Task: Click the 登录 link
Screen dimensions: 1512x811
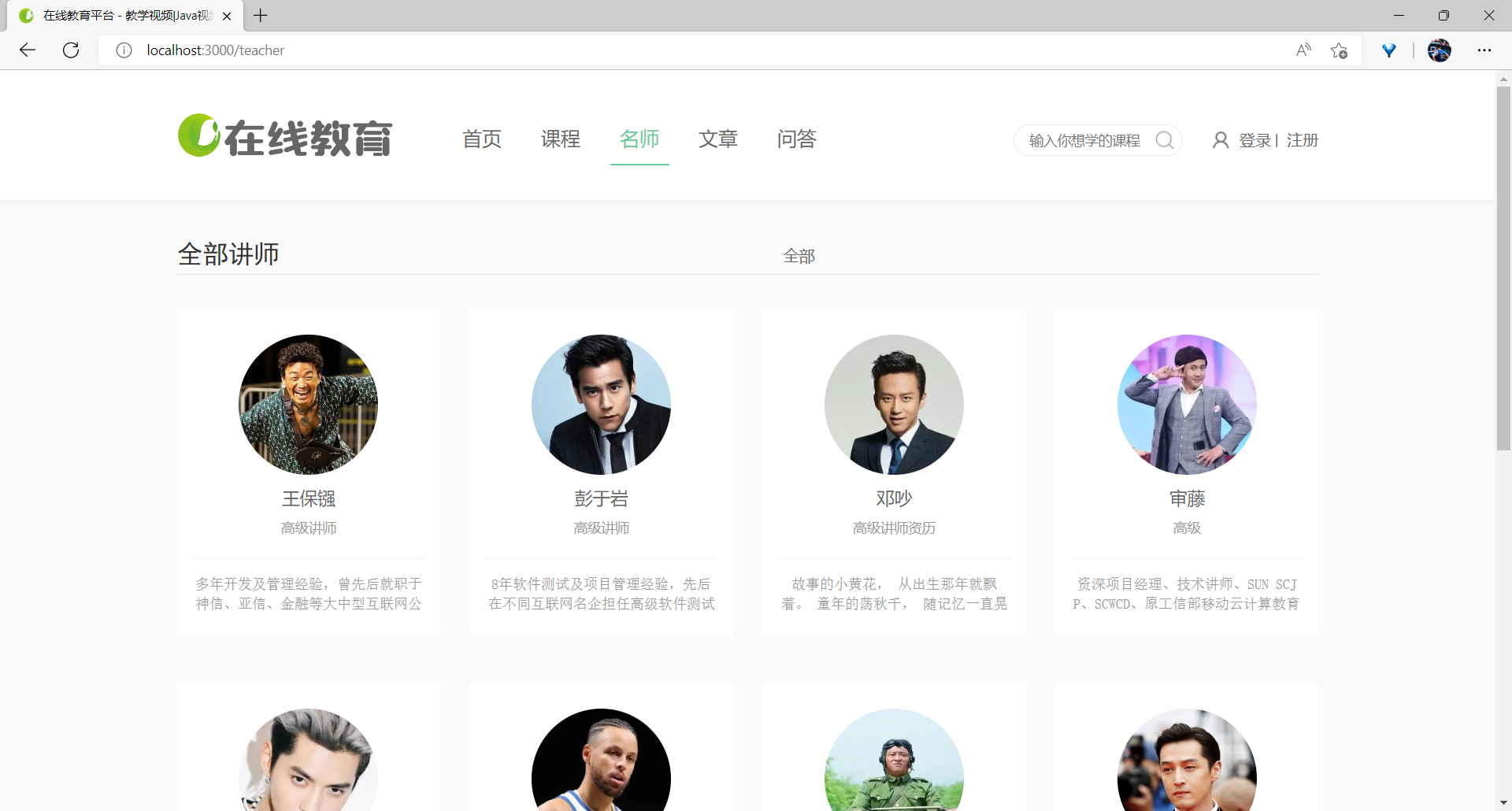Action: pyautogui.click(x=1254, y=139)
